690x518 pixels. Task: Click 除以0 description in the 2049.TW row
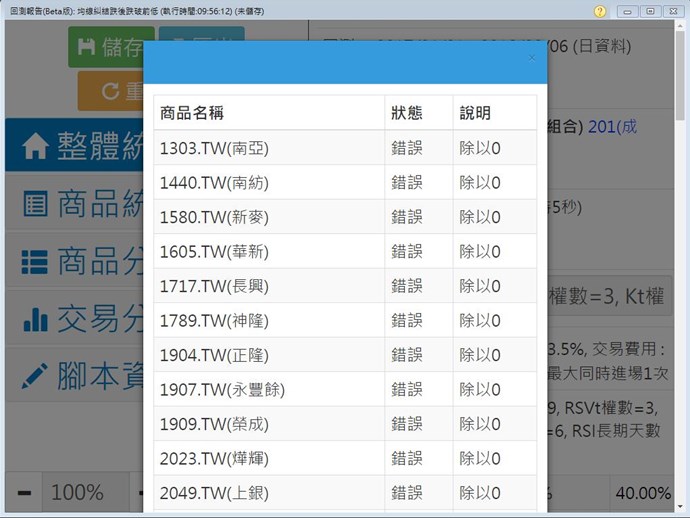(480, 493)
